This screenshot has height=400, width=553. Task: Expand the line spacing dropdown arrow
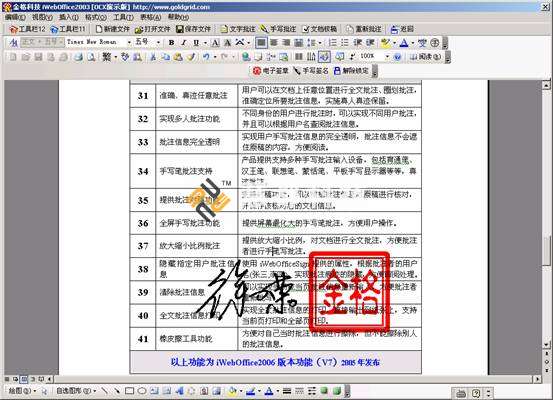[x=320, y=43]
